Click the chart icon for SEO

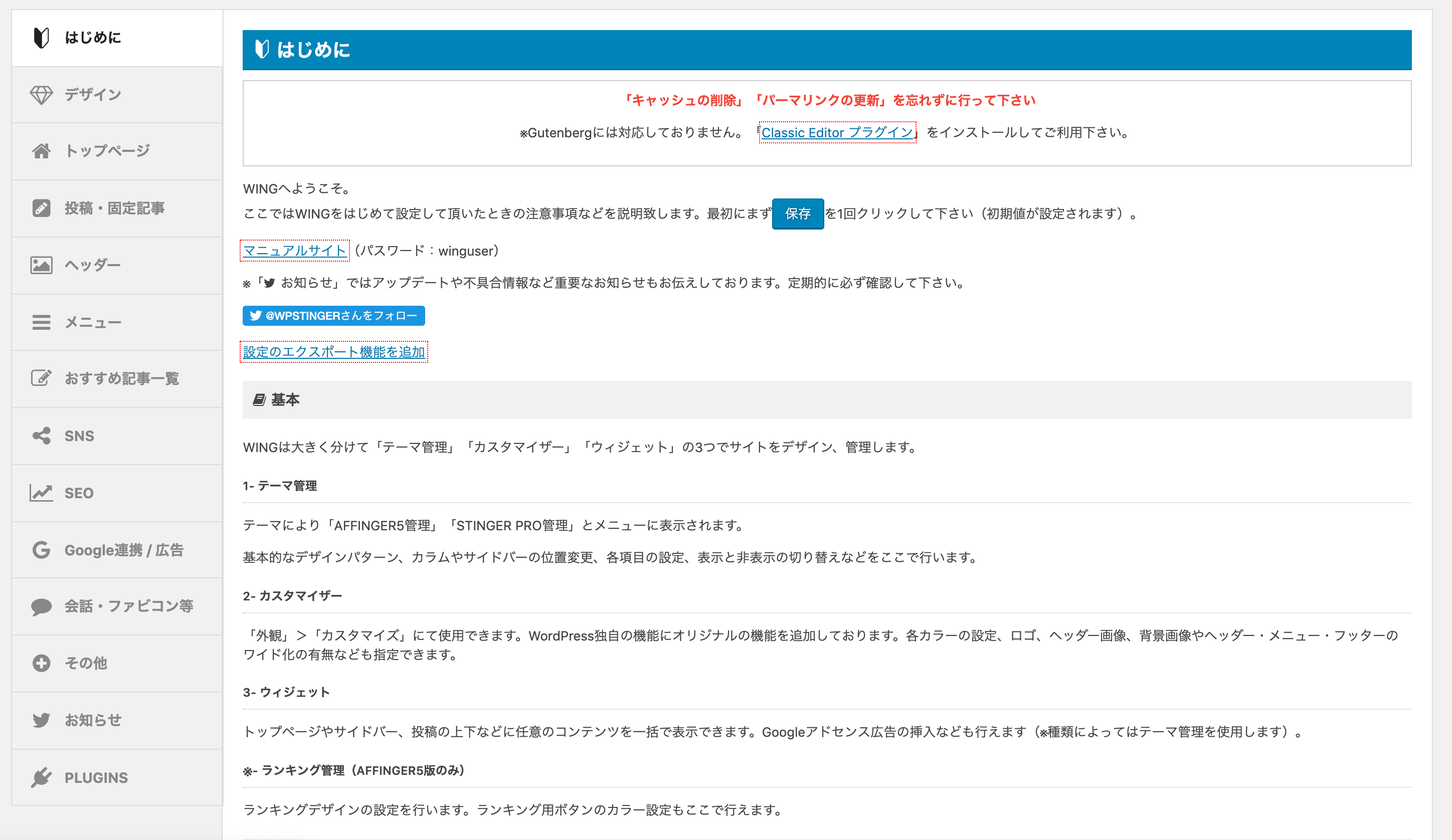click(41, 493)
